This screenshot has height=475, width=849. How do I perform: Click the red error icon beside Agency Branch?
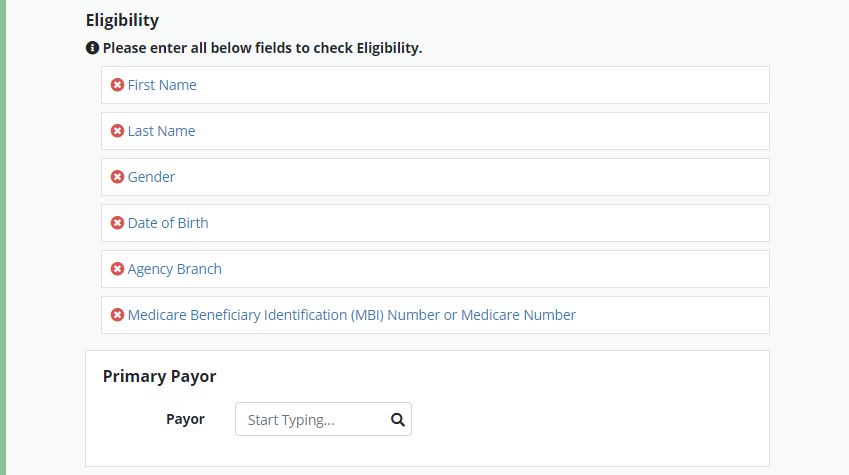[x=117, y=269]
